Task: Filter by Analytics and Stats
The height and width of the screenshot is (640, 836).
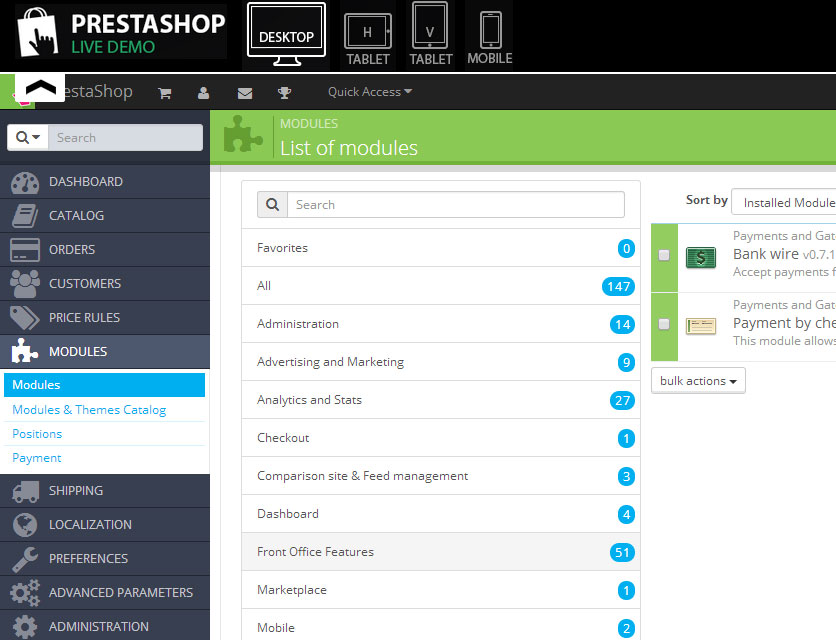Action: tap(441, 400)
